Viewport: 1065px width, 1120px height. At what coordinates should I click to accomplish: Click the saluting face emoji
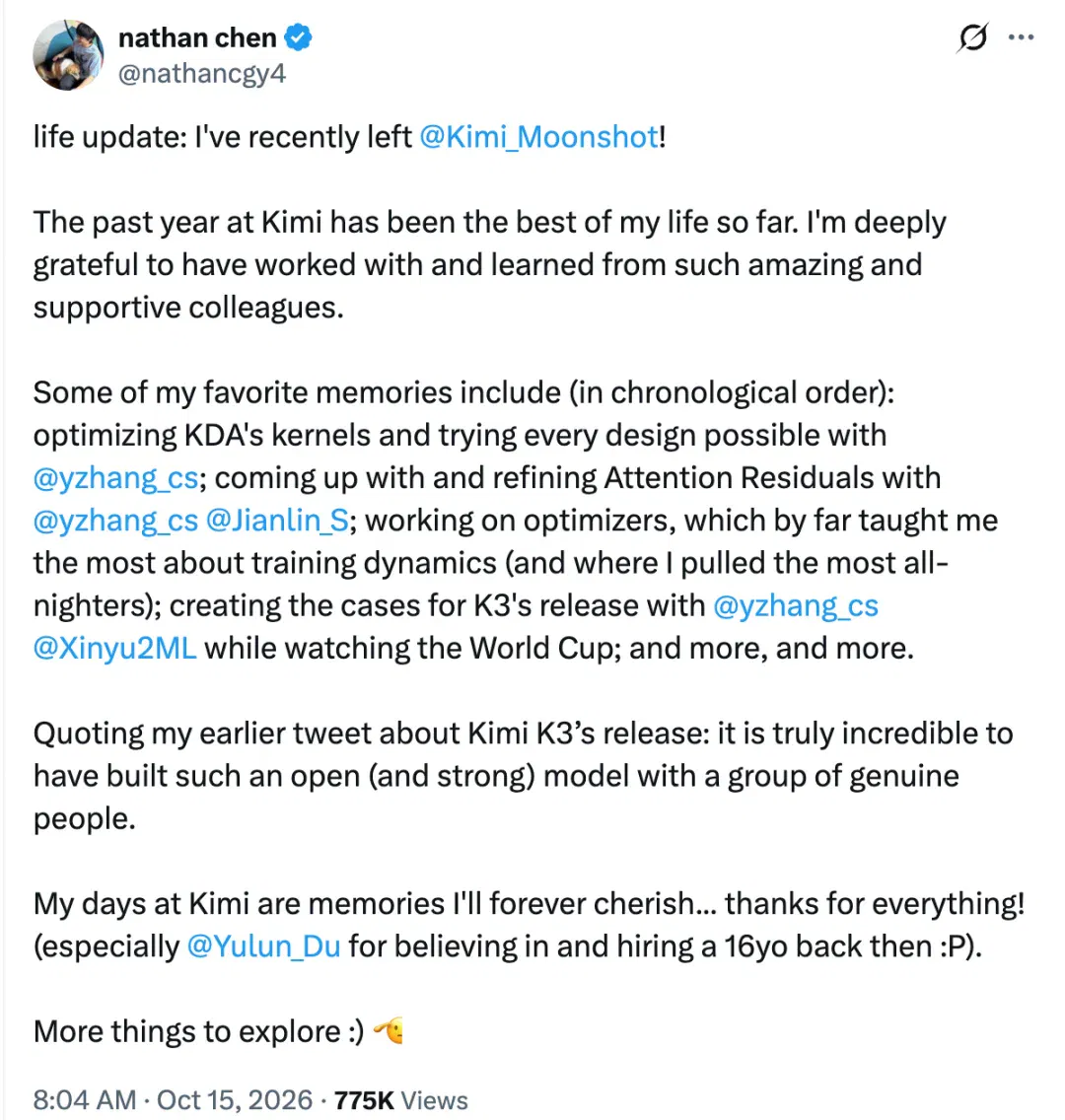[389, 1030]
